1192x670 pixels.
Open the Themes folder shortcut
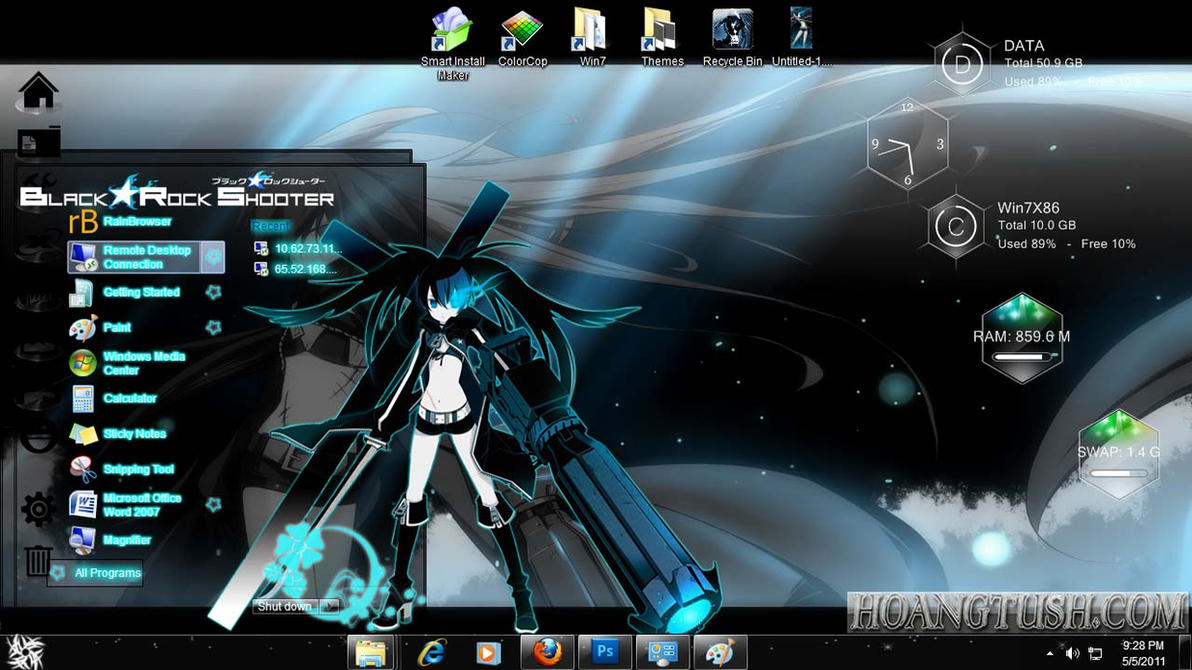[x=661, y=38]
